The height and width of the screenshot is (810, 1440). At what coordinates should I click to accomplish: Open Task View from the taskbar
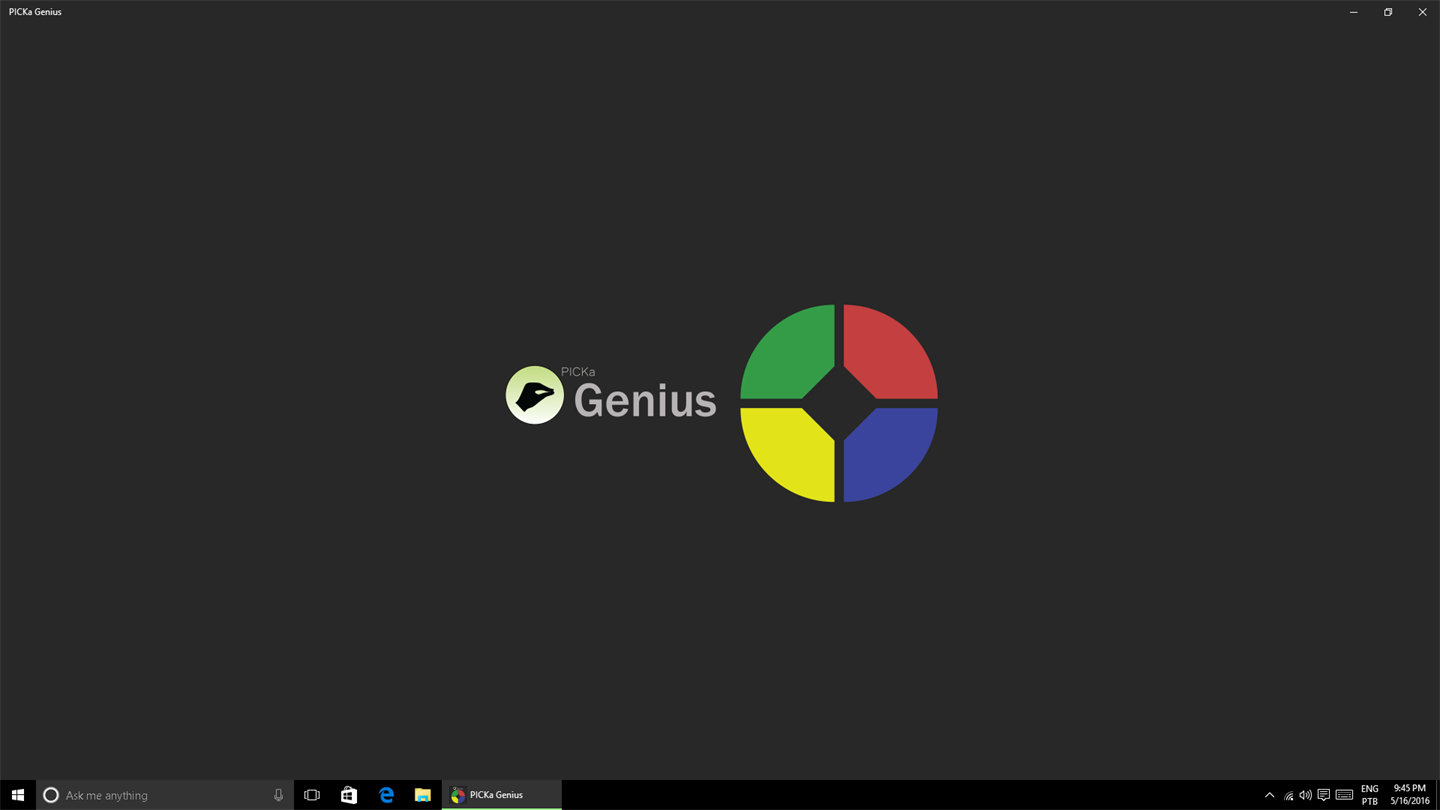tap(312, 795)
